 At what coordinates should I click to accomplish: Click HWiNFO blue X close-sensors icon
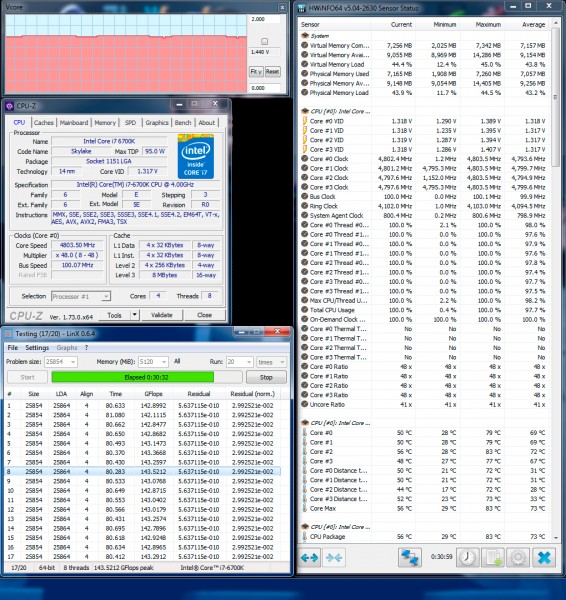[543, 558]
